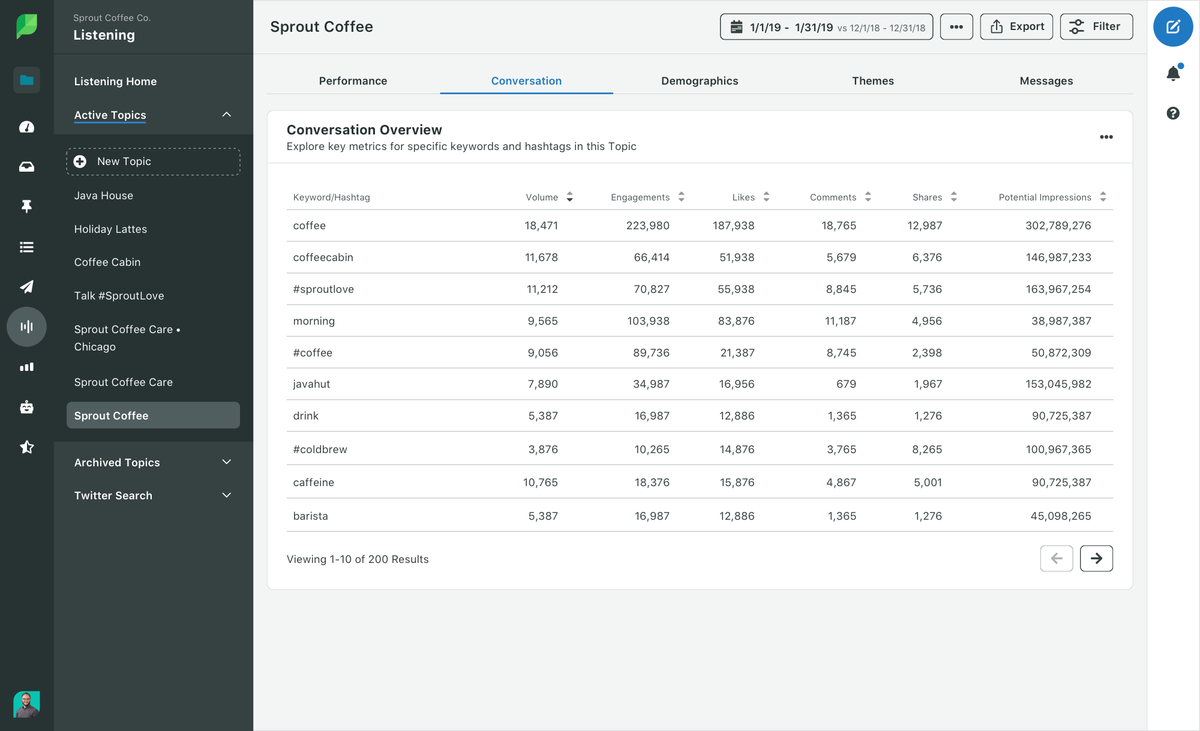Click the blue Compose pencil icon
The width and height of the screenshot is (1200, 731).
pos(1173,27)
